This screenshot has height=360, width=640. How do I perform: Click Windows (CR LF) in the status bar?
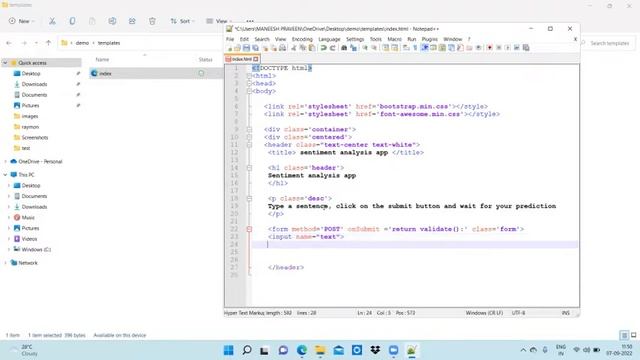point(484,313)
